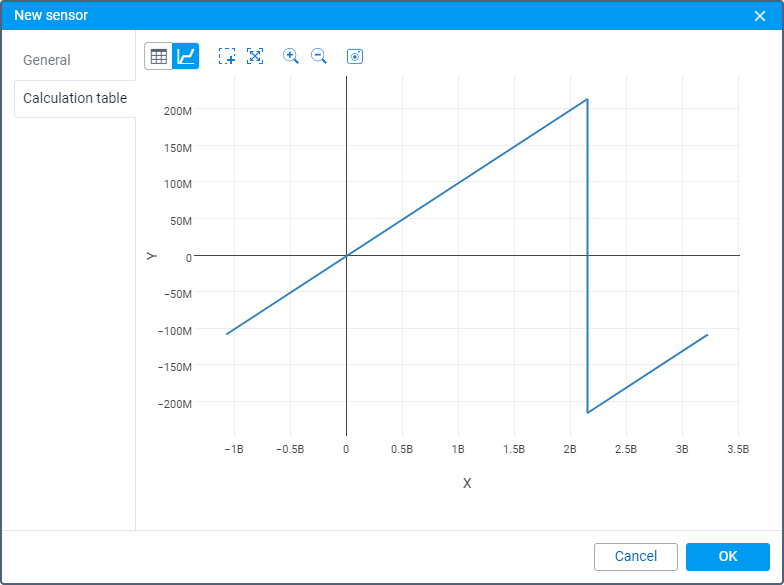Click the −200M Y-axis label
784x585 pixels.
click(174, 404)
